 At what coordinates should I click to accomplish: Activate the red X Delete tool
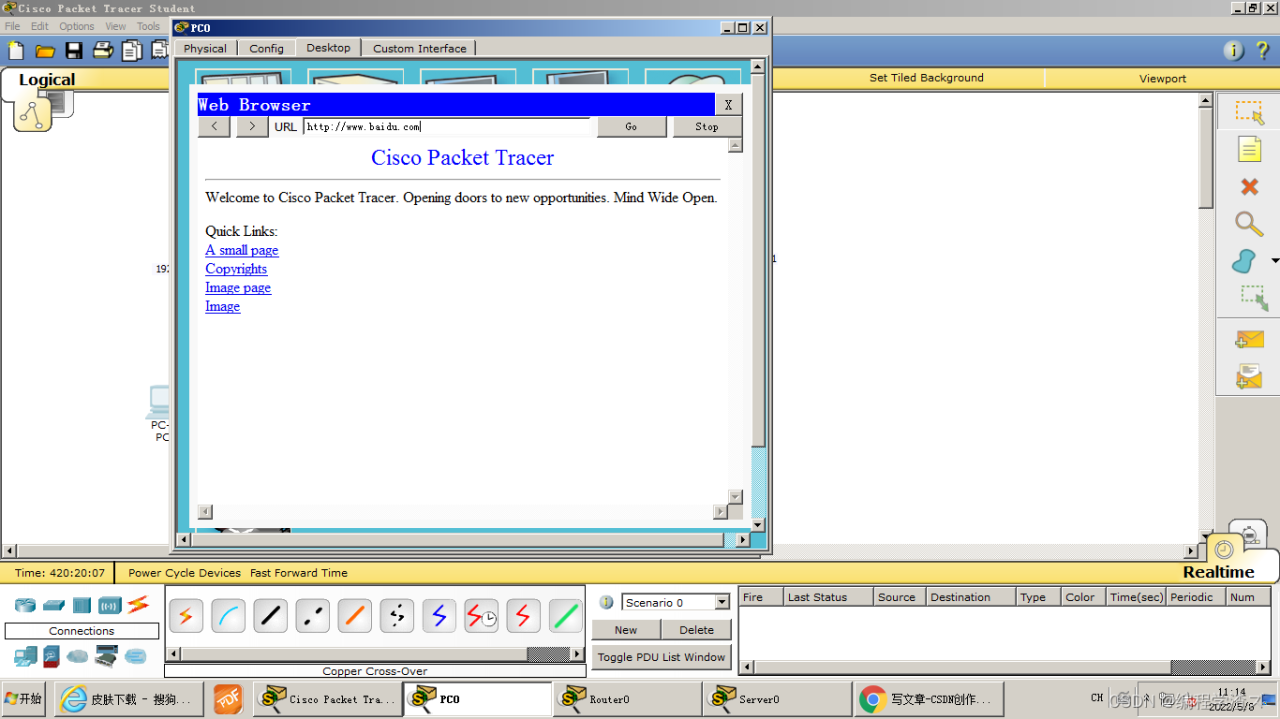pyautogui.click(x=1249, y=186)
